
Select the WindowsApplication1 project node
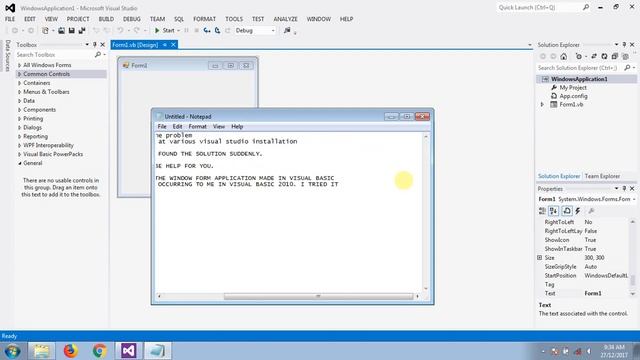click(x=579, y=79)
